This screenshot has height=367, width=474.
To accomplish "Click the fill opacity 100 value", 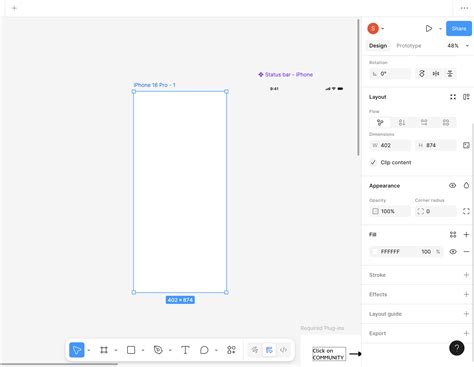I will point(426,252).
